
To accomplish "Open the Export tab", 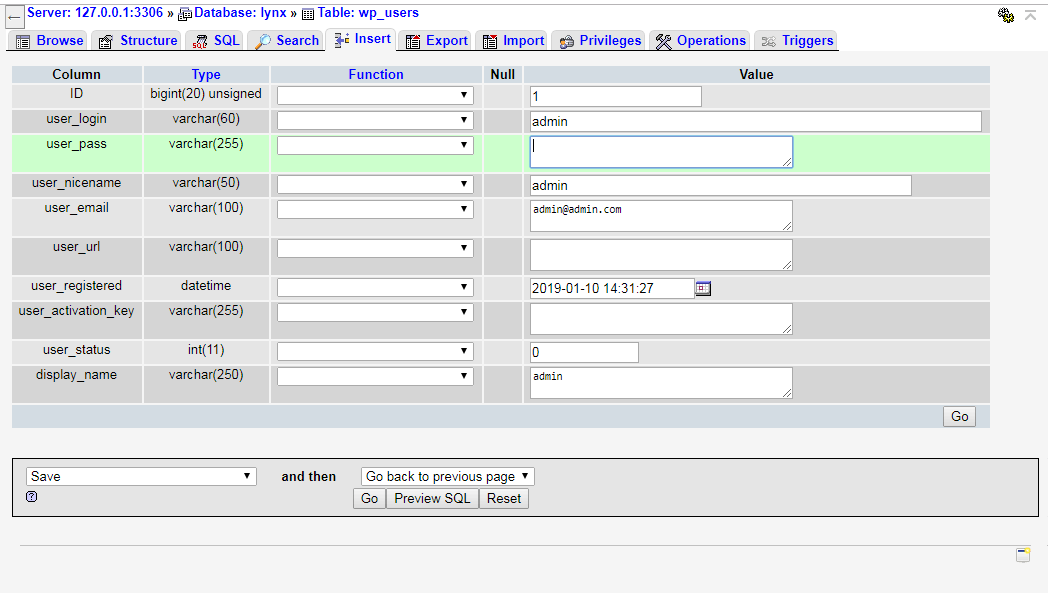I will pyautogui.click(x=437, y=41).
